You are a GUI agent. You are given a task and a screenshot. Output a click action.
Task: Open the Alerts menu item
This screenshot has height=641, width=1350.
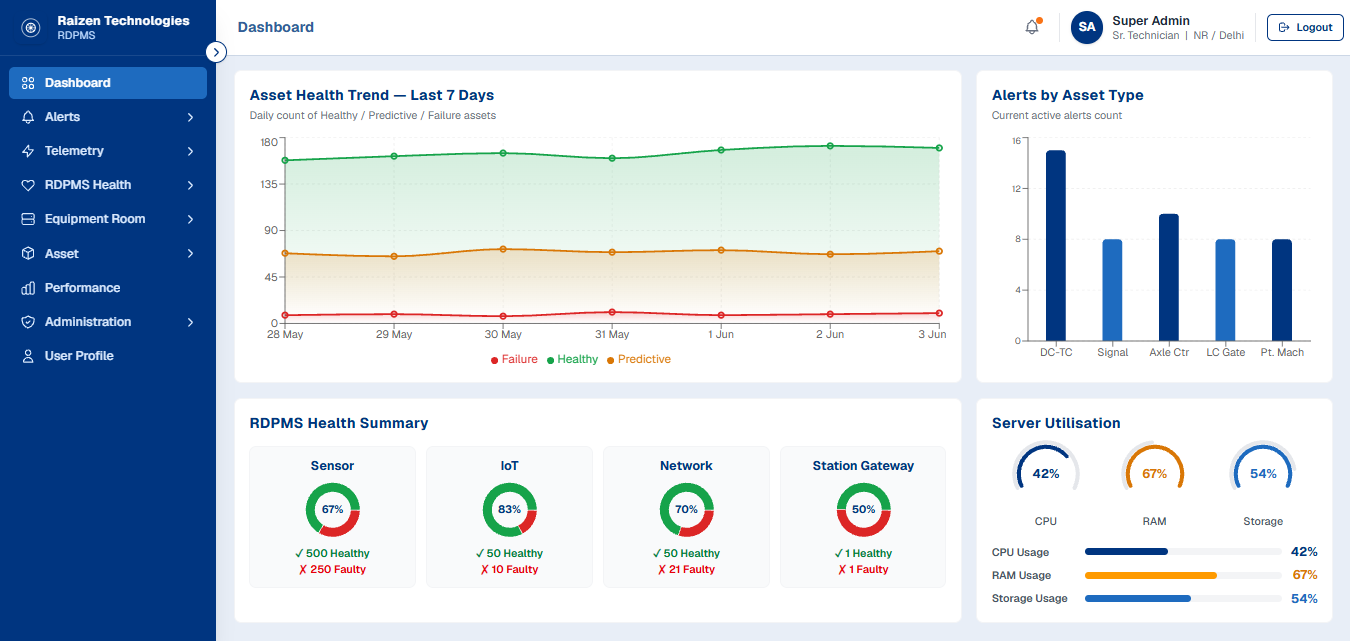tap(108, 117)
